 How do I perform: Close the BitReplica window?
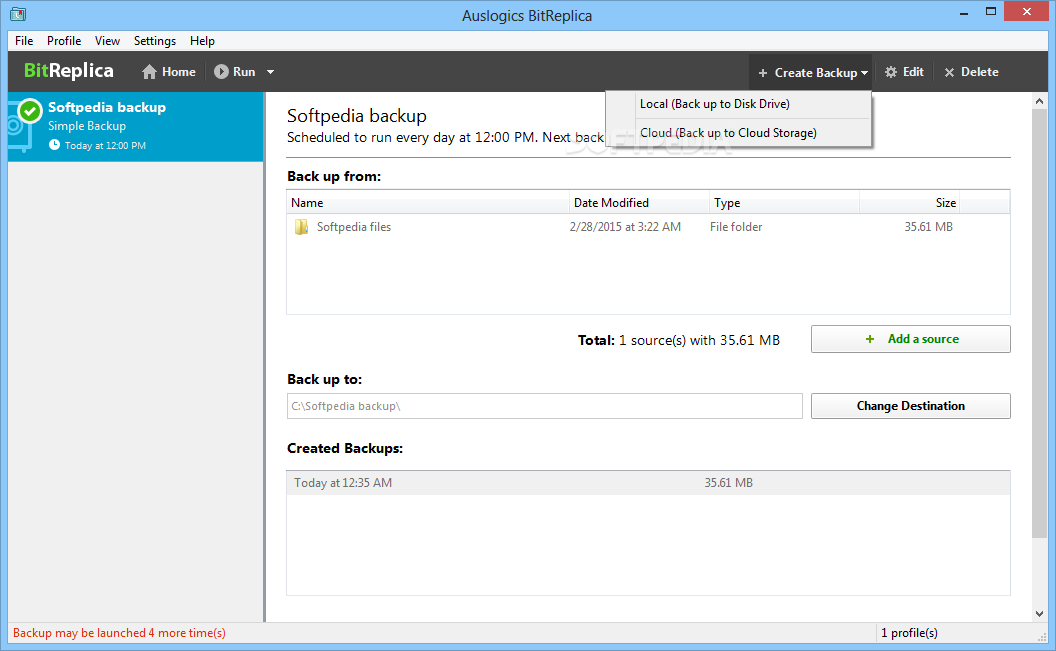pyautogui.click(x=1026, y=11)
